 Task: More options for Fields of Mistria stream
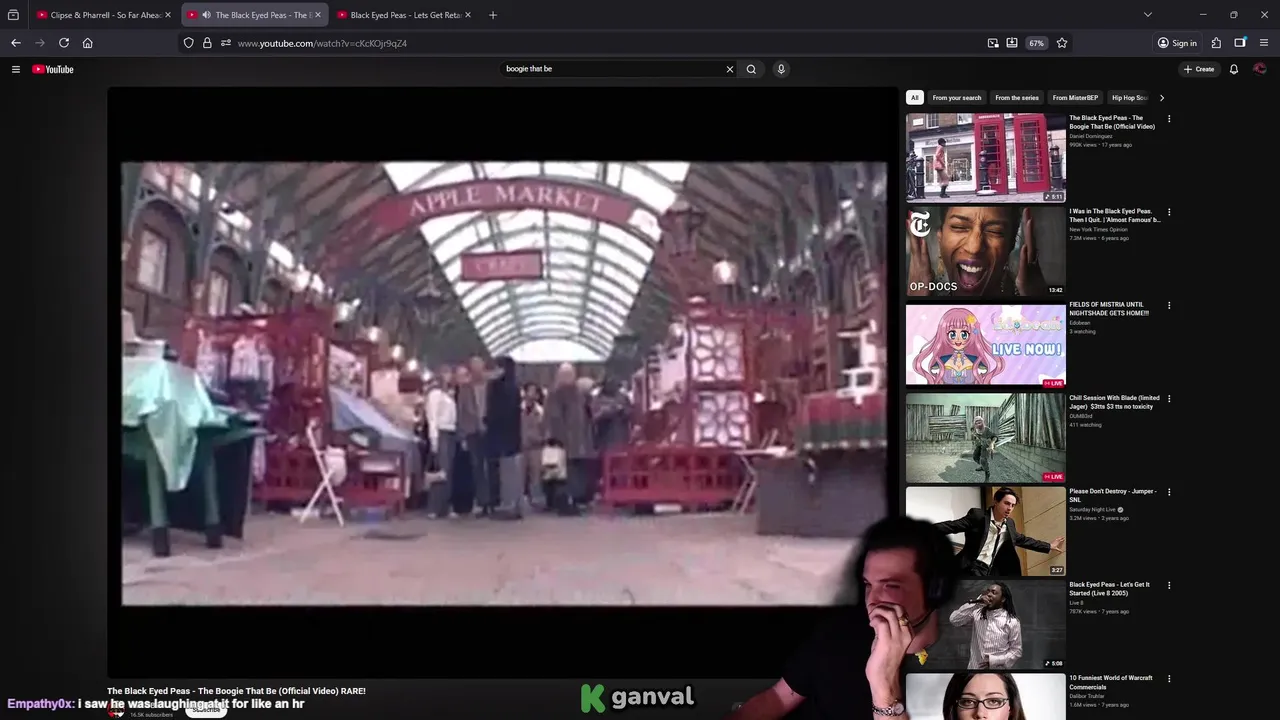tap(1169, 306)
